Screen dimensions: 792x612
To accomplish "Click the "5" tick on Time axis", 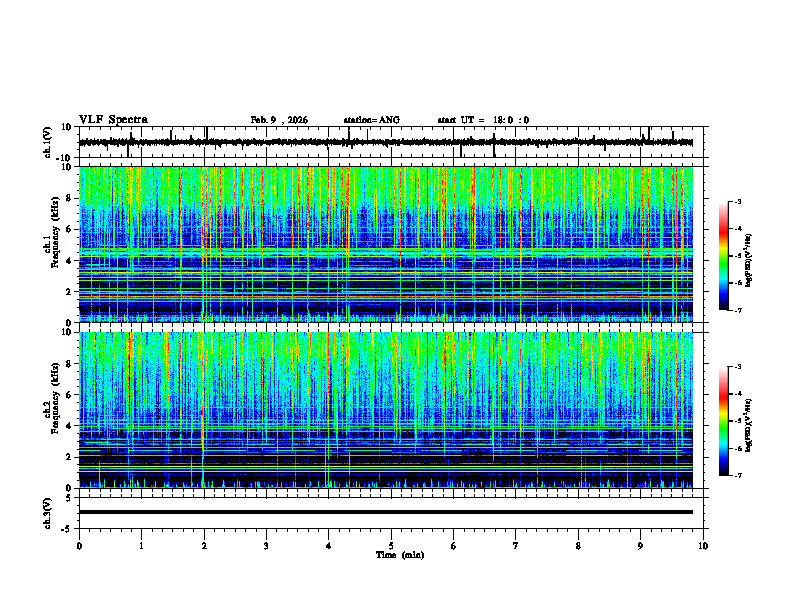I will click(x=391, y=546).
